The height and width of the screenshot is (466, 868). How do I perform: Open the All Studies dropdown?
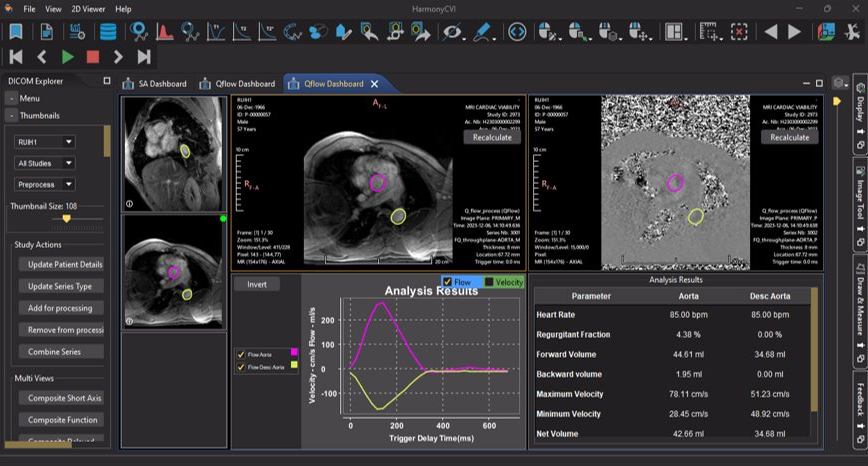click(44, 162)
